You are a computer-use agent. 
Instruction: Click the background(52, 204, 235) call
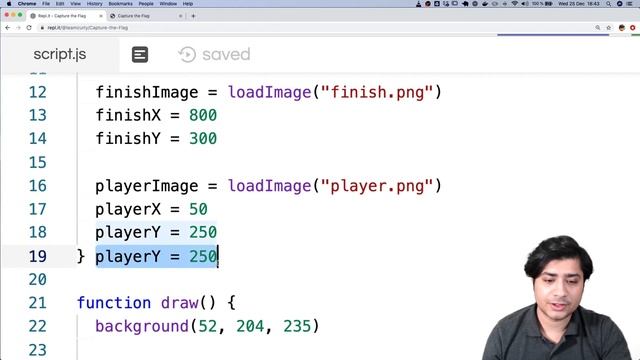point(207,327)
